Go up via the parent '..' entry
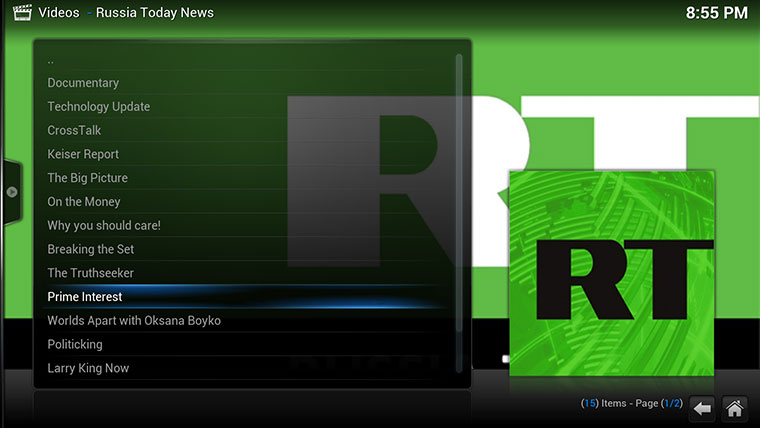The image size is (760, 428). pos(246,61)
